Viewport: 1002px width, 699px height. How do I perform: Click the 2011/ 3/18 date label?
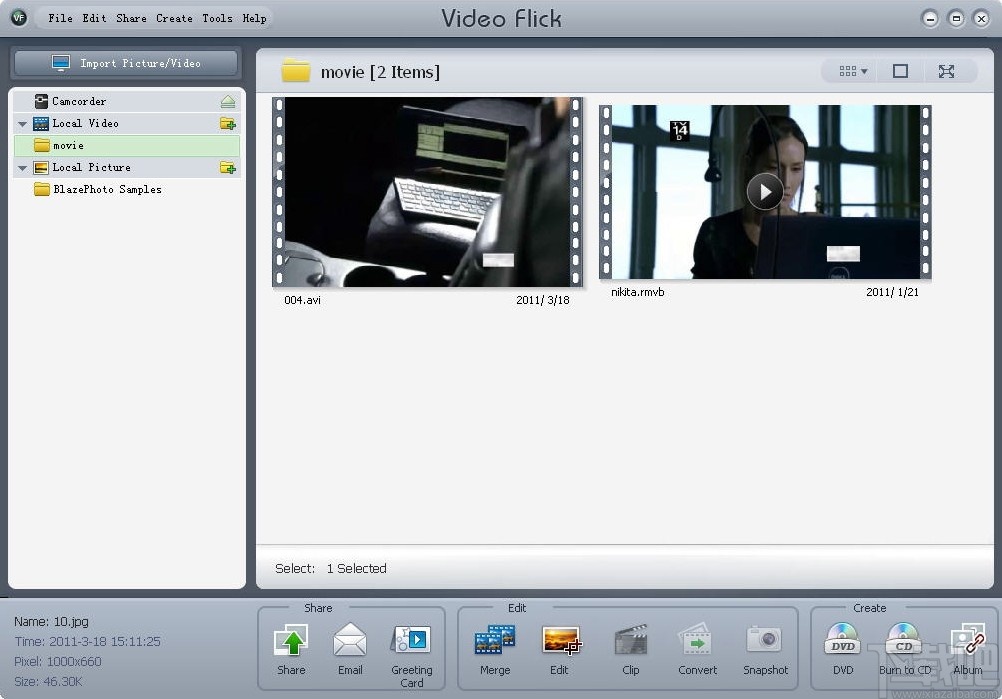[543, 300]
